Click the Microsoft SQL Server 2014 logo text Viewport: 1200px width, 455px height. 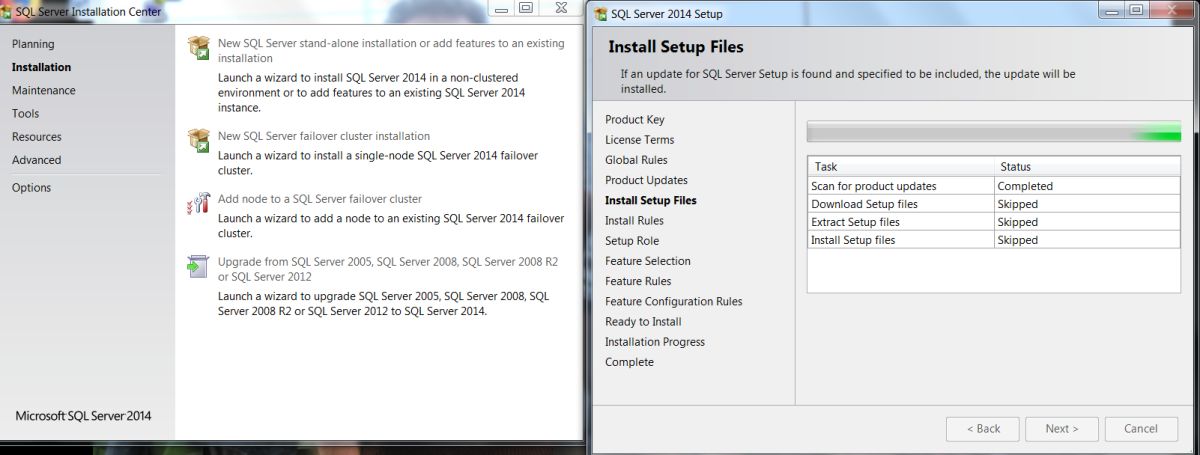coord(83,415)
